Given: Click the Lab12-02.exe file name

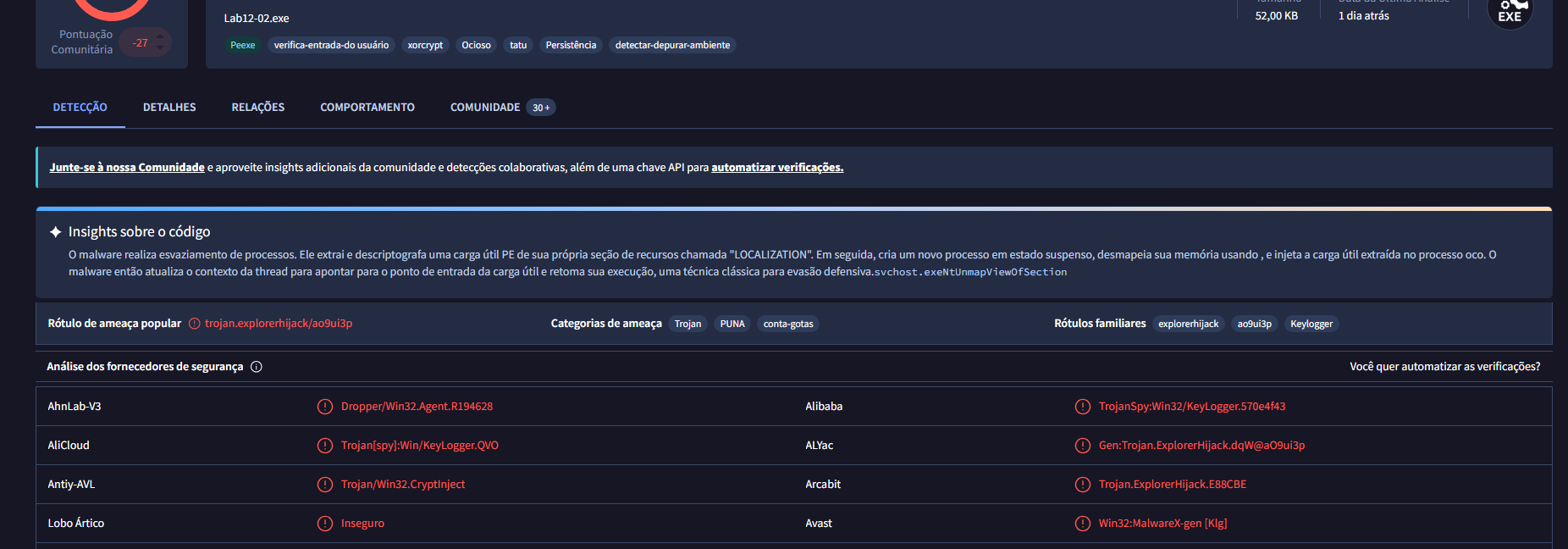Looking at the screenshot, I should [x=257, y=18].
